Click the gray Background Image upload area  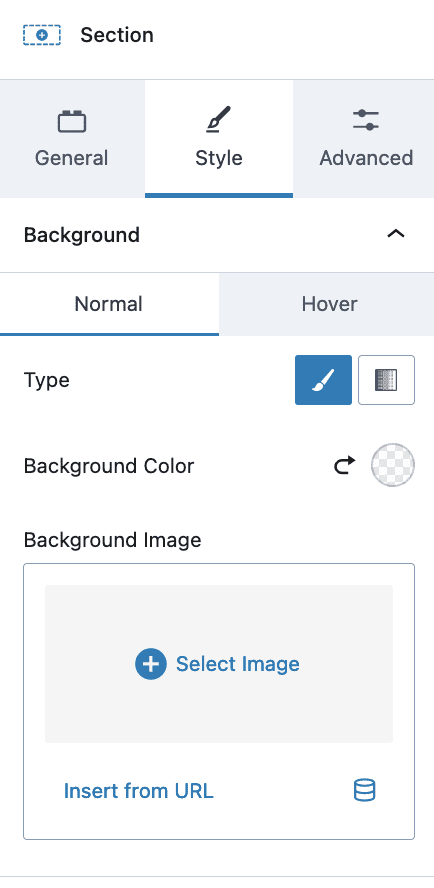coord(219,664)
